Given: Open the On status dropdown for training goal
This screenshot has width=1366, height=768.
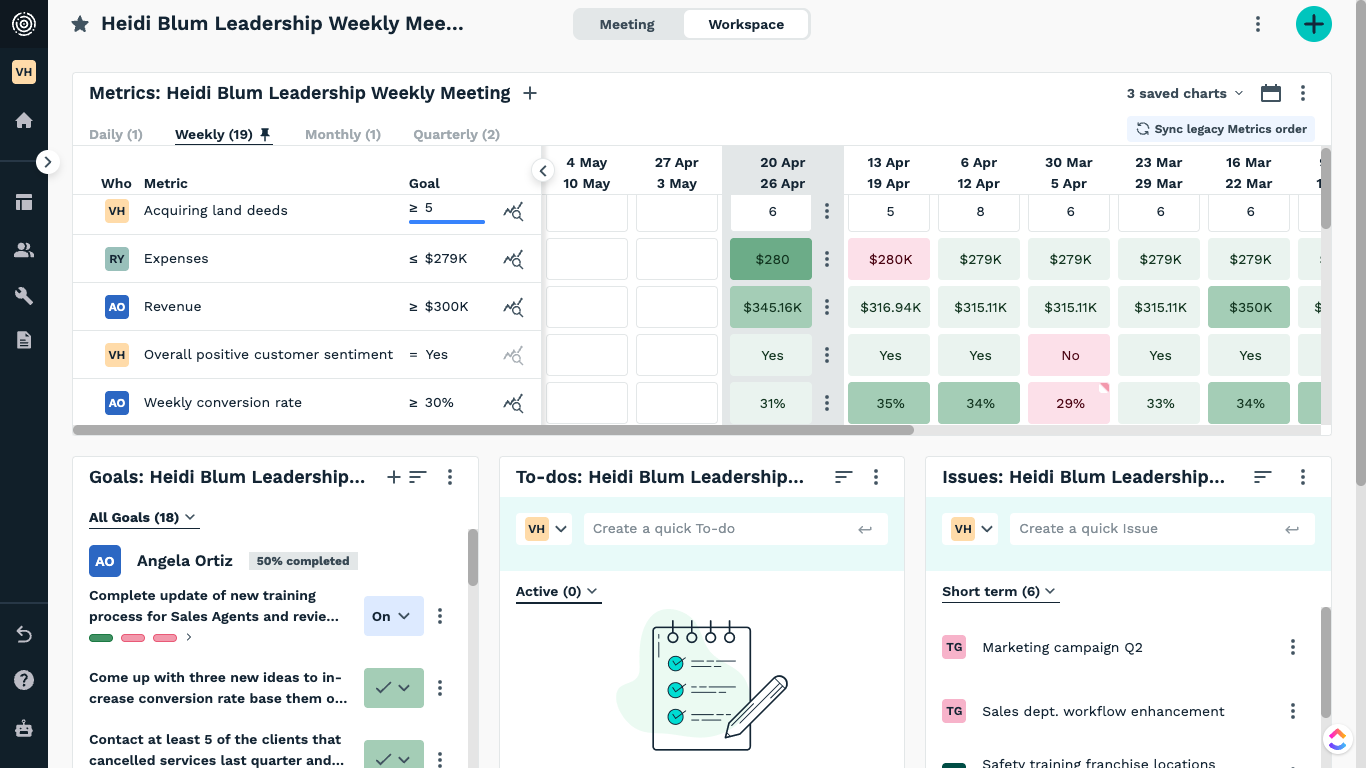Looking at the screenshot, I should pyautogui.click(x=394, y=616).
